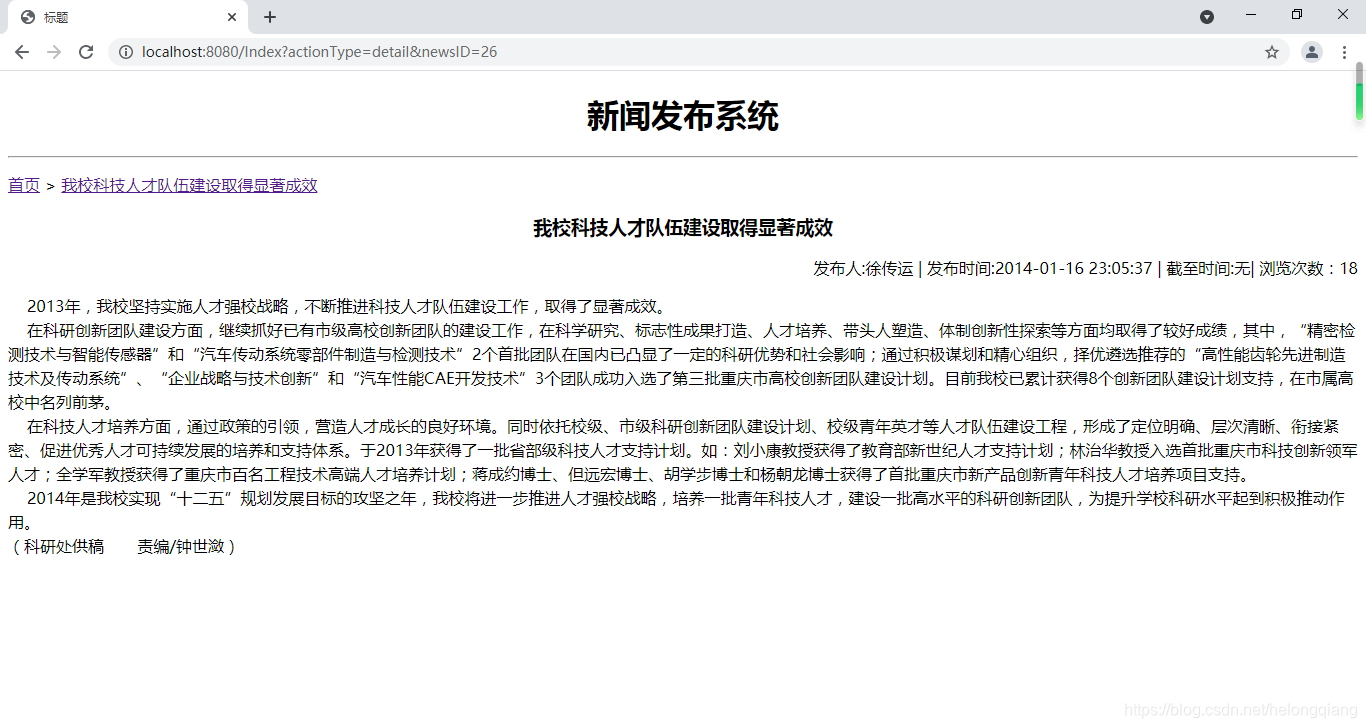Bookmark this page with the star icon
Viewport: 1366px width, 728px height.
pyautogui.click(x=1272, y=52)
